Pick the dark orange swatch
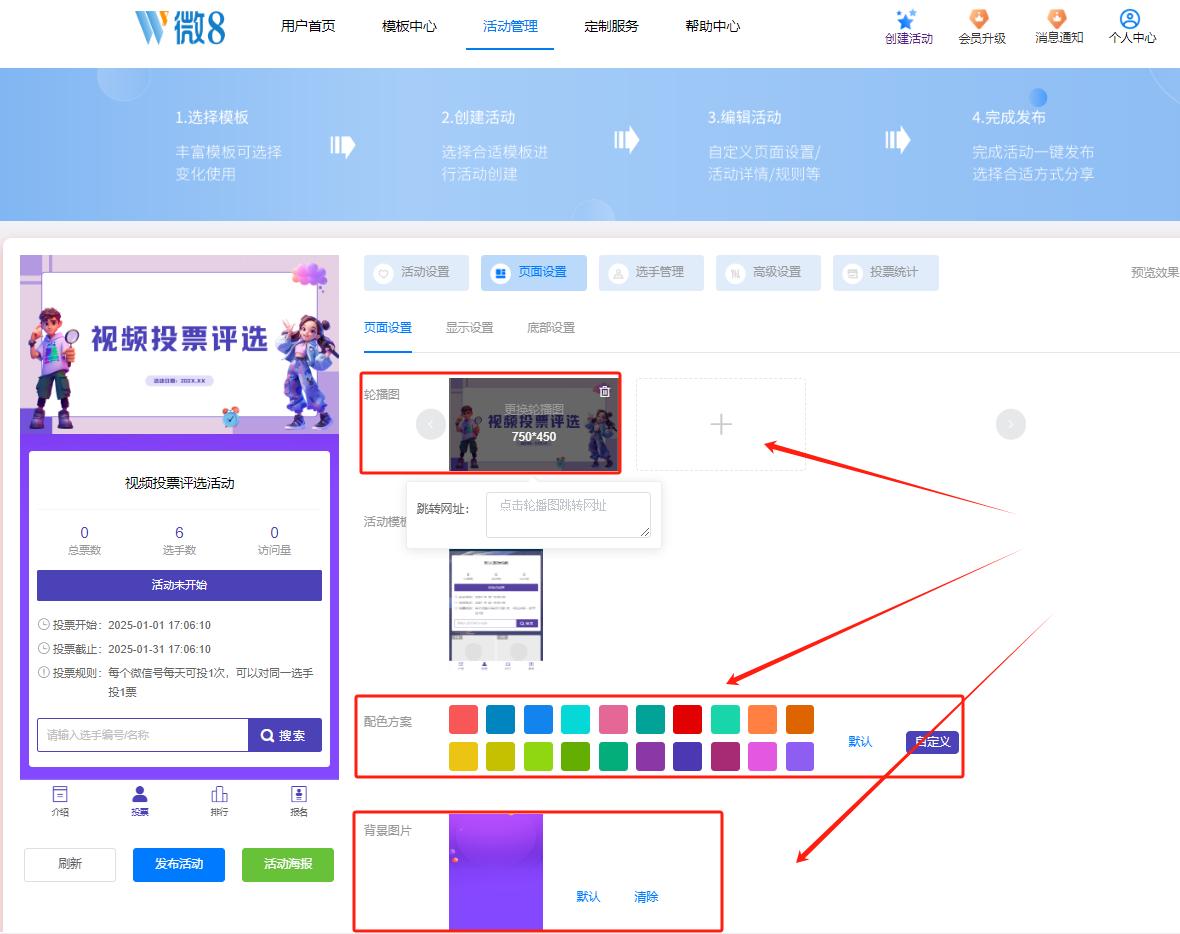 point(800,720)
